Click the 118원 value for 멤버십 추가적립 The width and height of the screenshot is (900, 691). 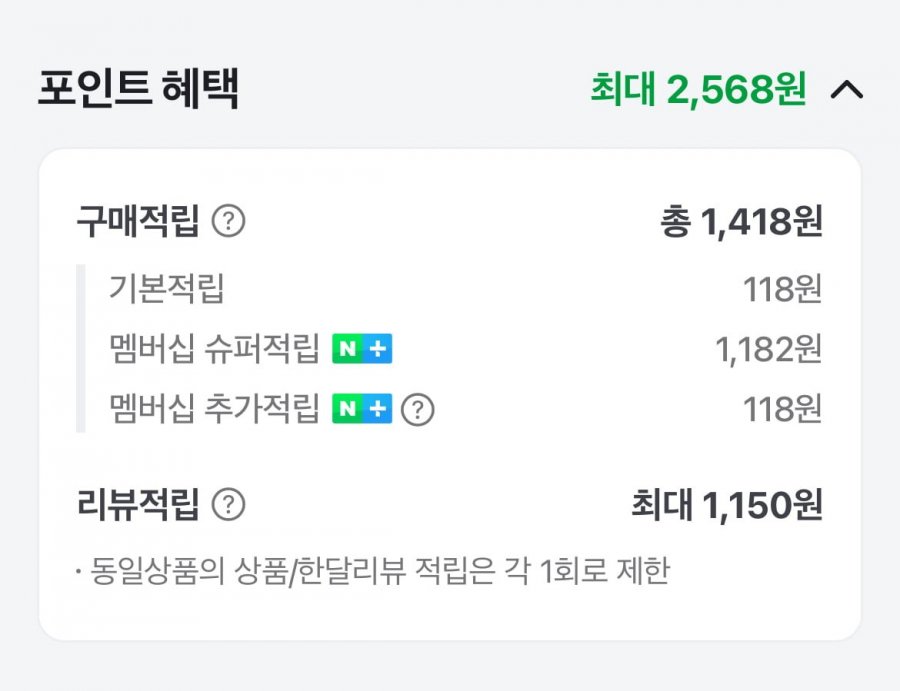pyautogui.click(x=782, y=409)
